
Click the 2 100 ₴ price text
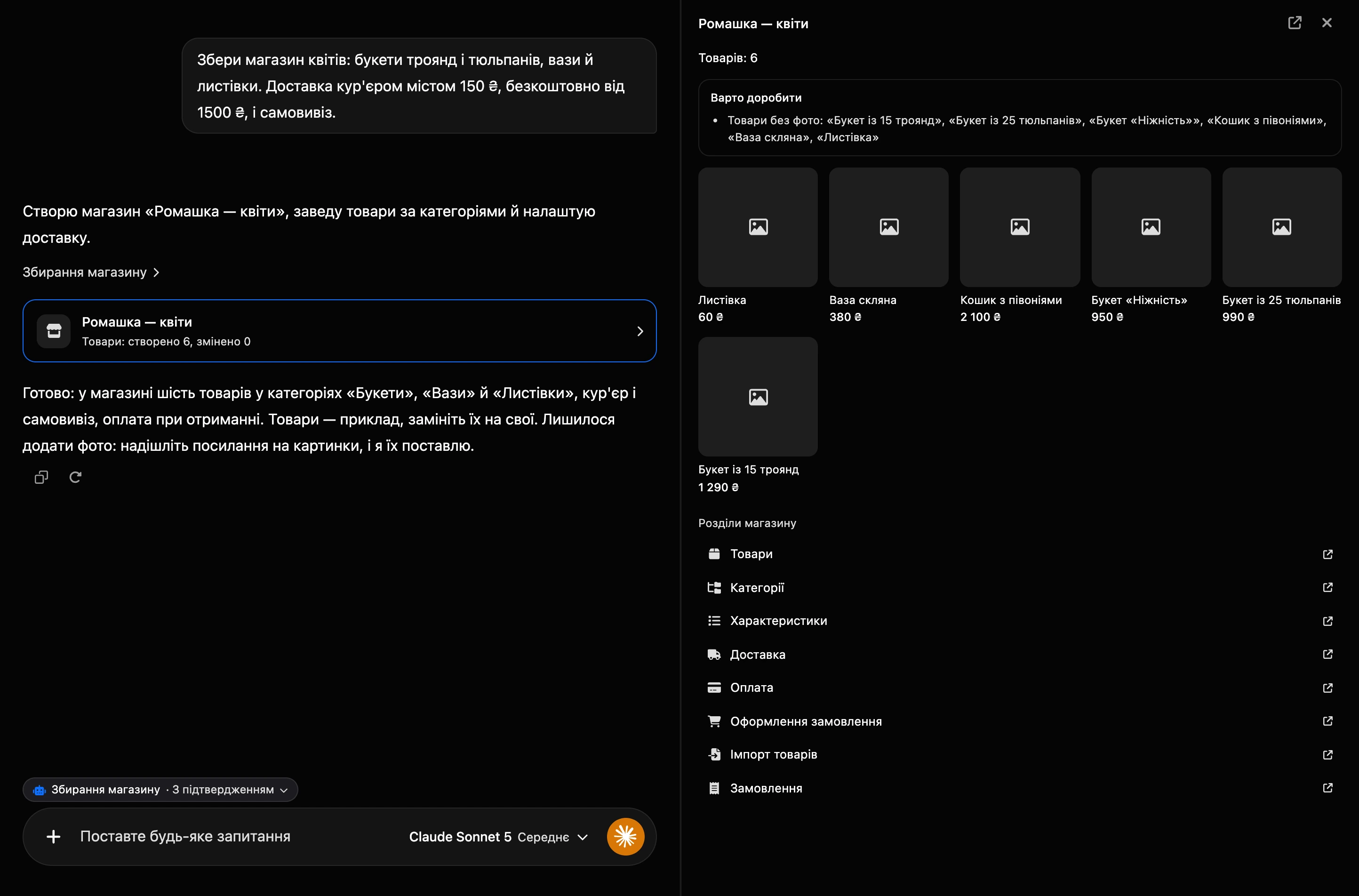[980, 317]
